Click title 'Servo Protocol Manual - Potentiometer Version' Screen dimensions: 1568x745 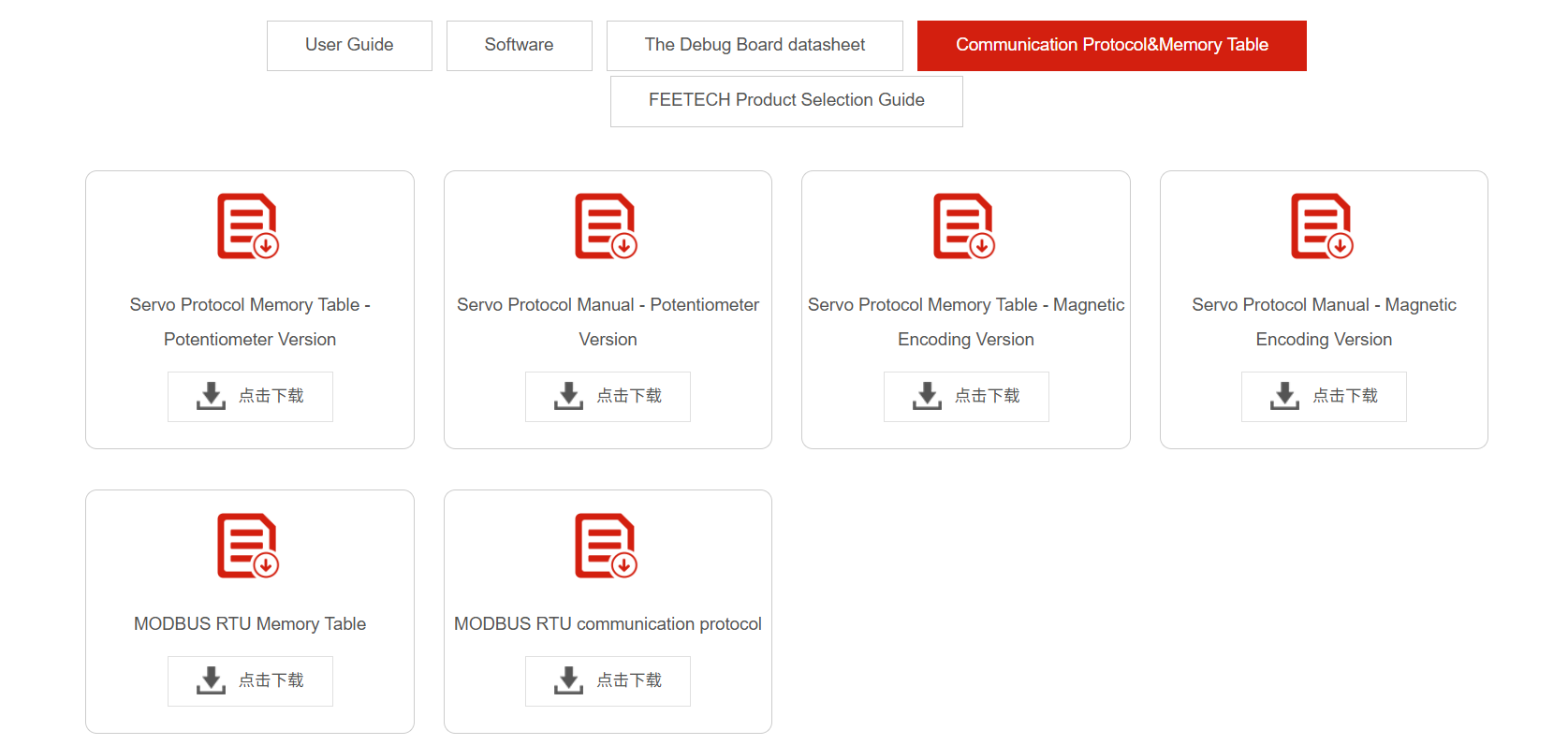608,322
